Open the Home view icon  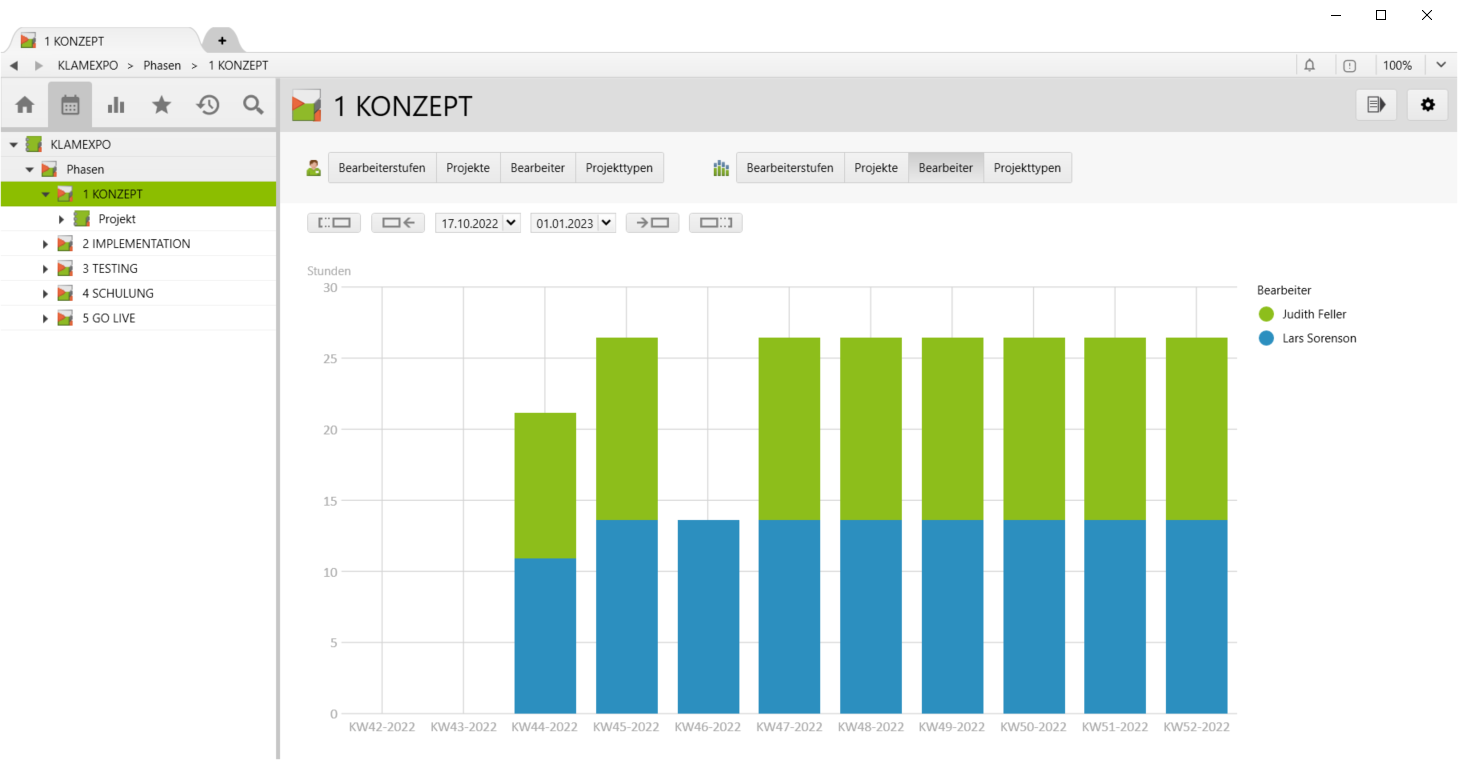tap(25, 105)
